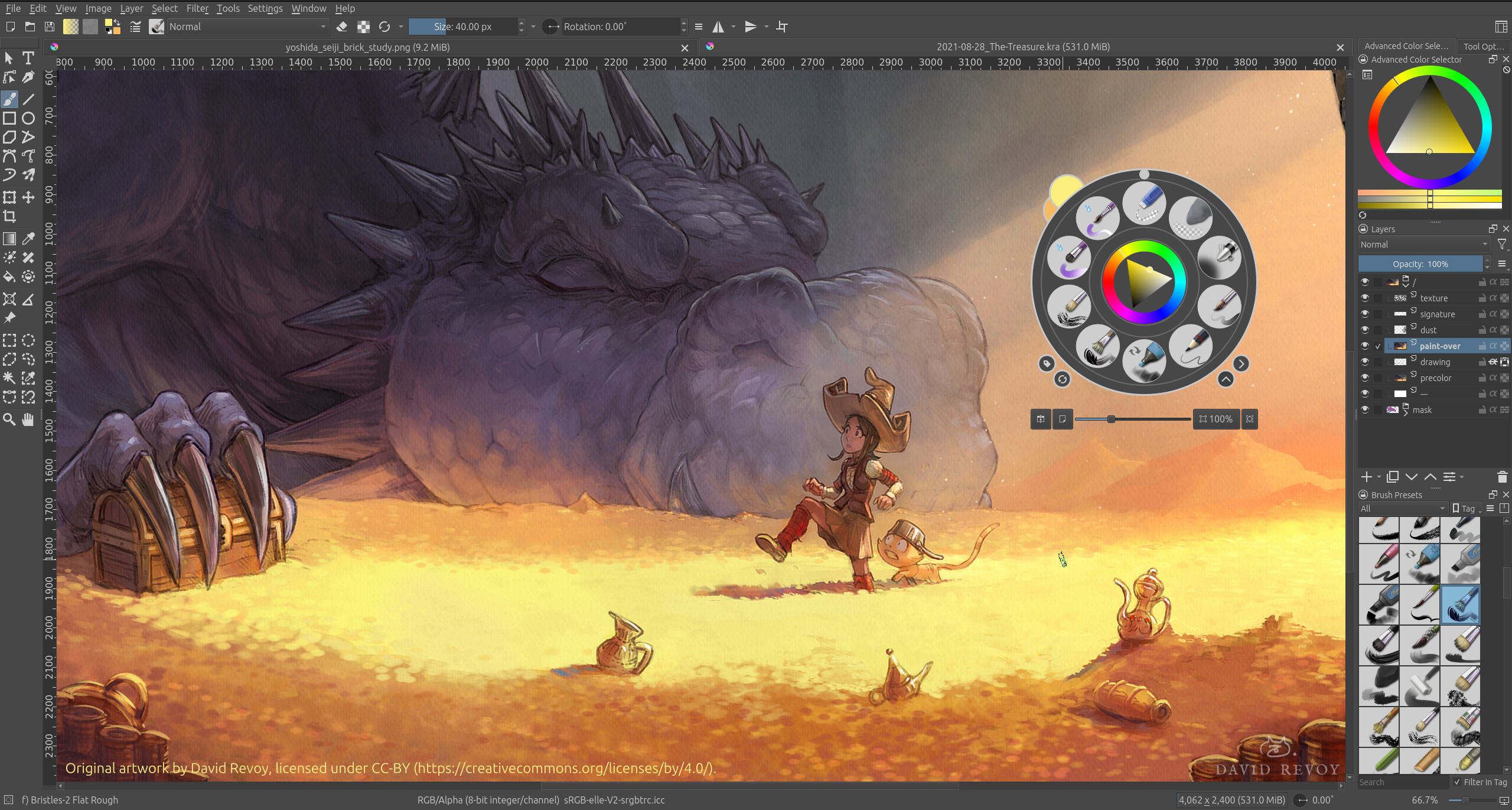Toggle Mirror View horizontally
This screenshot has height=810, width=1512.
719,27
